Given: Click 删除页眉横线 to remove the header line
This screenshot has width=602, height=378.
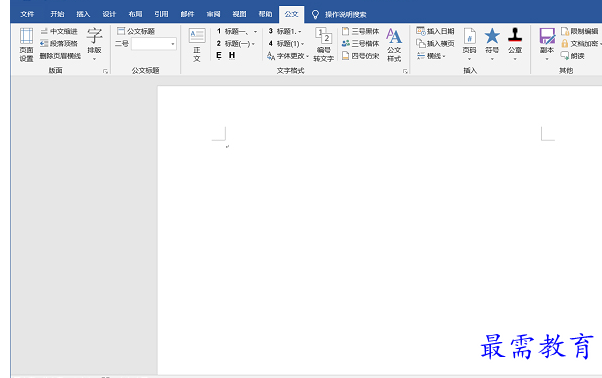Looking at the screenshot, I should point(60,56).
